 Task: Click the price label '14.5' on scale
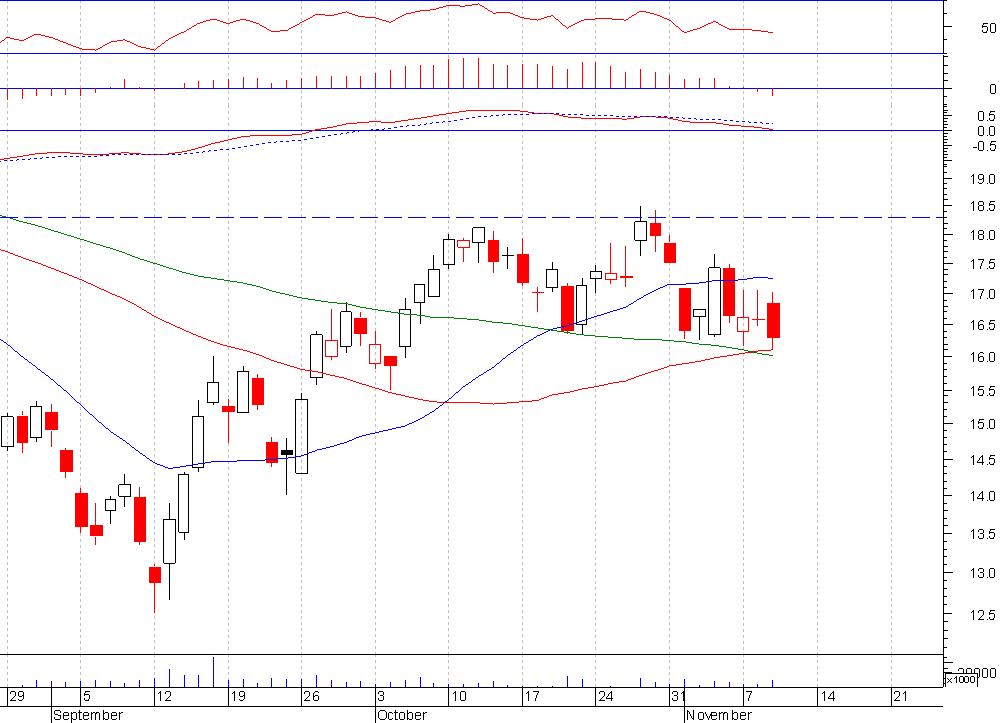coord(982,460)
